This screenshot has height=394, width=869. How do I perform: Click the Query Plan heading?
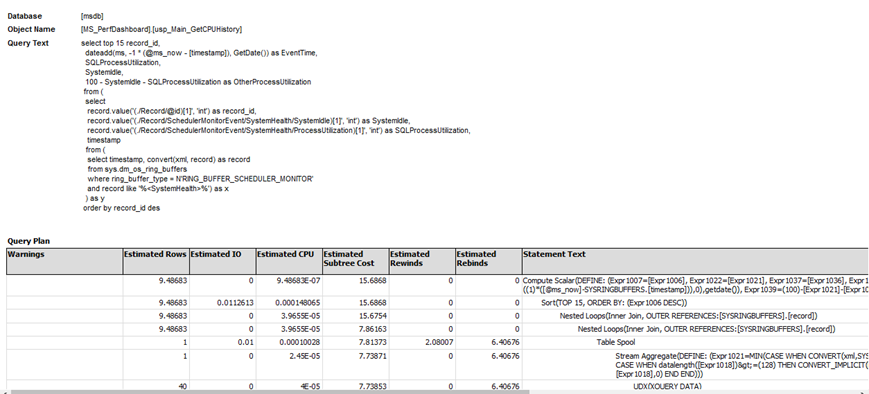click(x=28, y=241)
